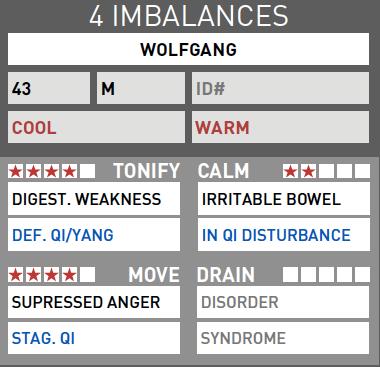Toggle the last empty box in DRAIN rating

click(x=362, y=275)
